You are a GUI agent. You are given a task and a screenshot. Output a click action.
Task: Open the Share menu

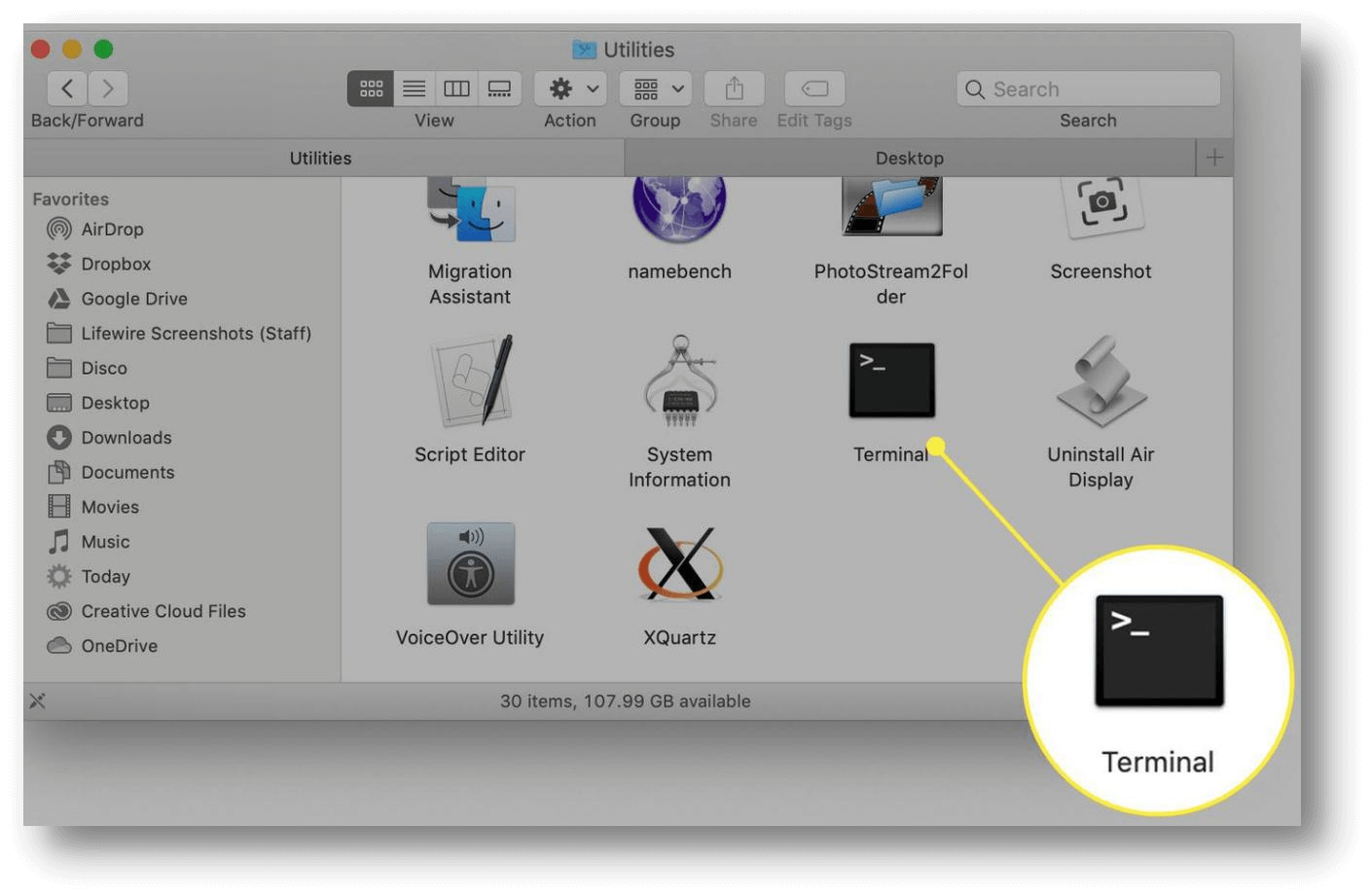(x=733, y=88)
